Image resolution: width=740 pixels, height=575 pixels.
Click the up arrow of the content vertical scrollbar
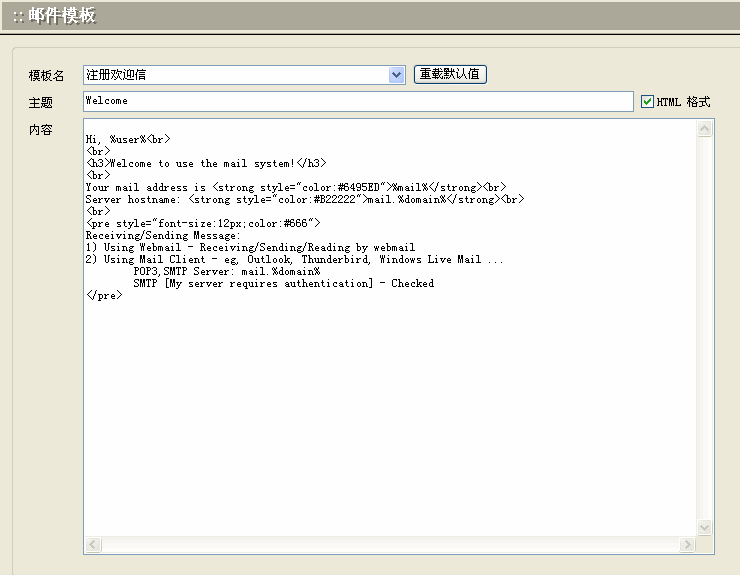[705, 128]
